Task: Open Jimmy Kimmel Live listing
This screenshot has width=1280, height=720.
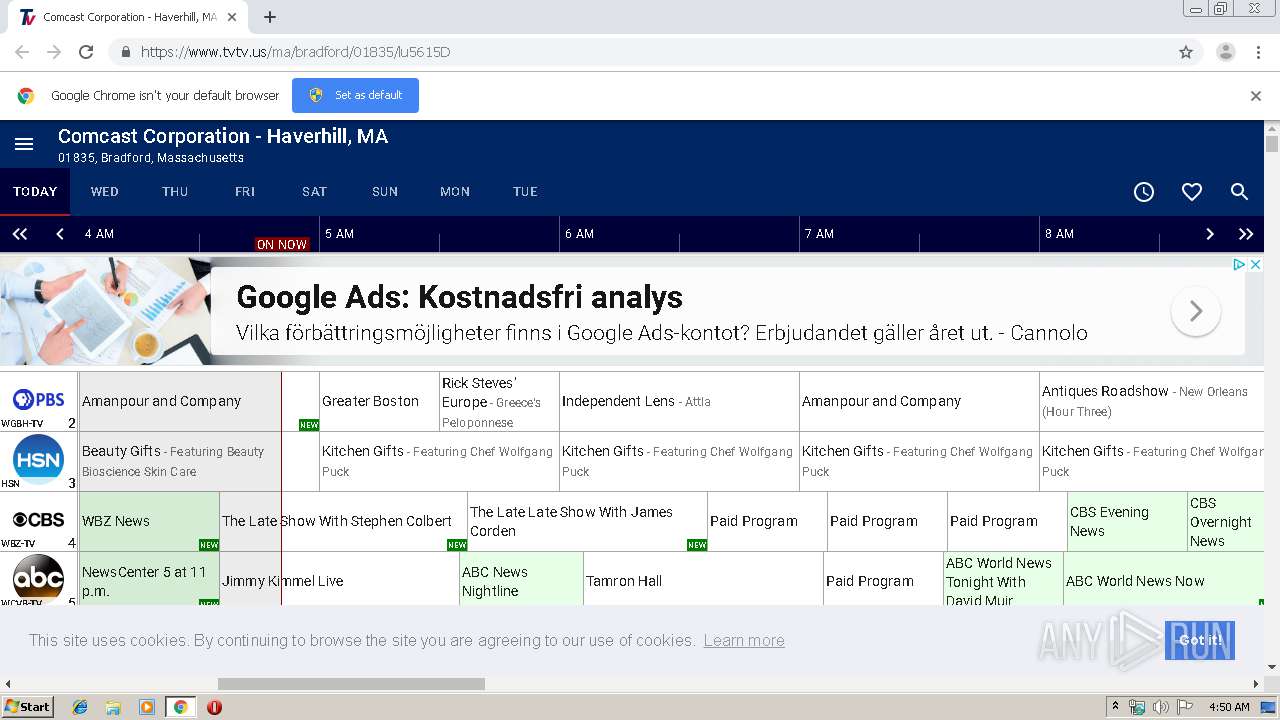Action: (x=339, y=580)
